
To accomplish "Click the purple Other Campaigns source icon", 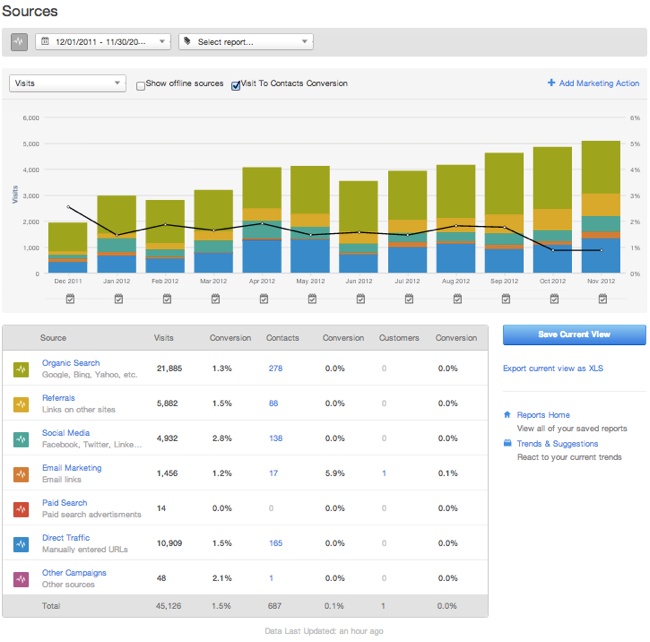I will tap(21, 579).
